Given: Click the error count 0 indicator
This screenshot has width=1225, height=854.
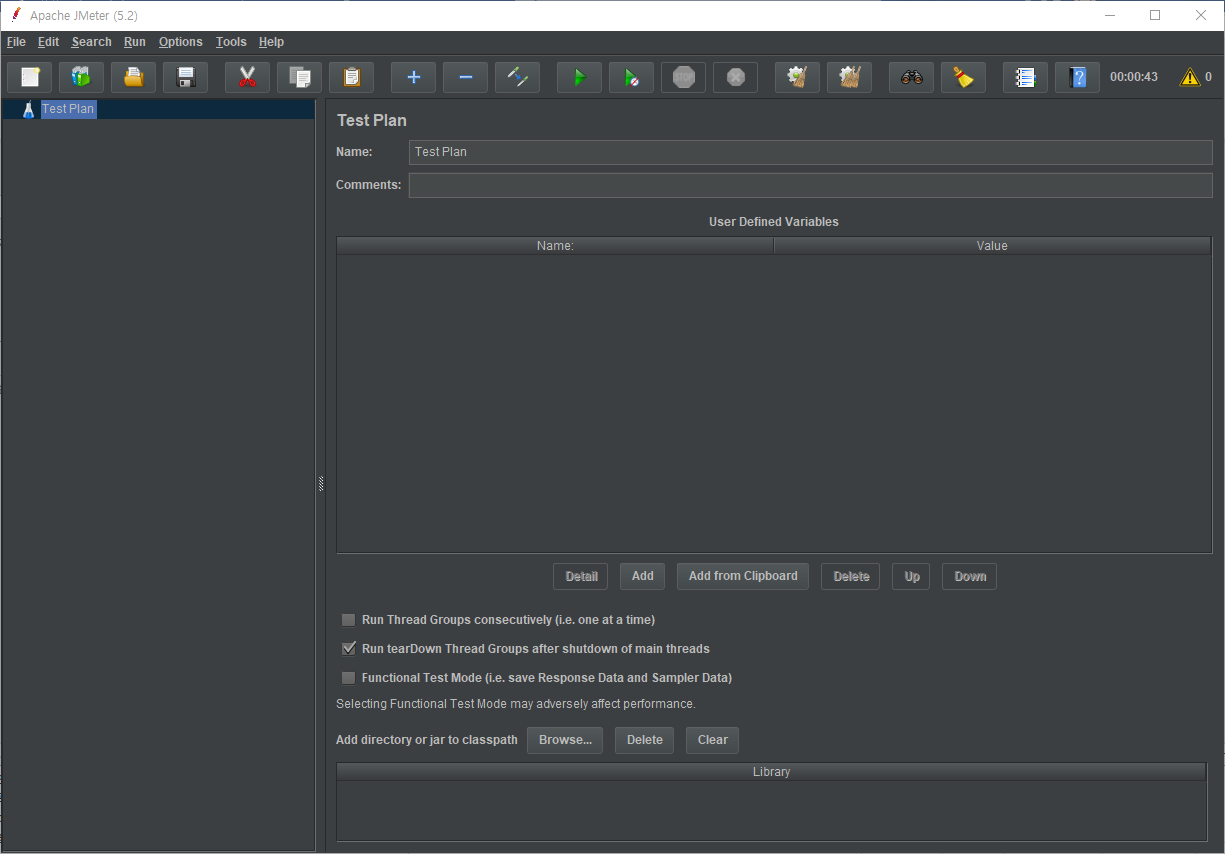Looking at the screenshot, I should tap(1208, 77).
